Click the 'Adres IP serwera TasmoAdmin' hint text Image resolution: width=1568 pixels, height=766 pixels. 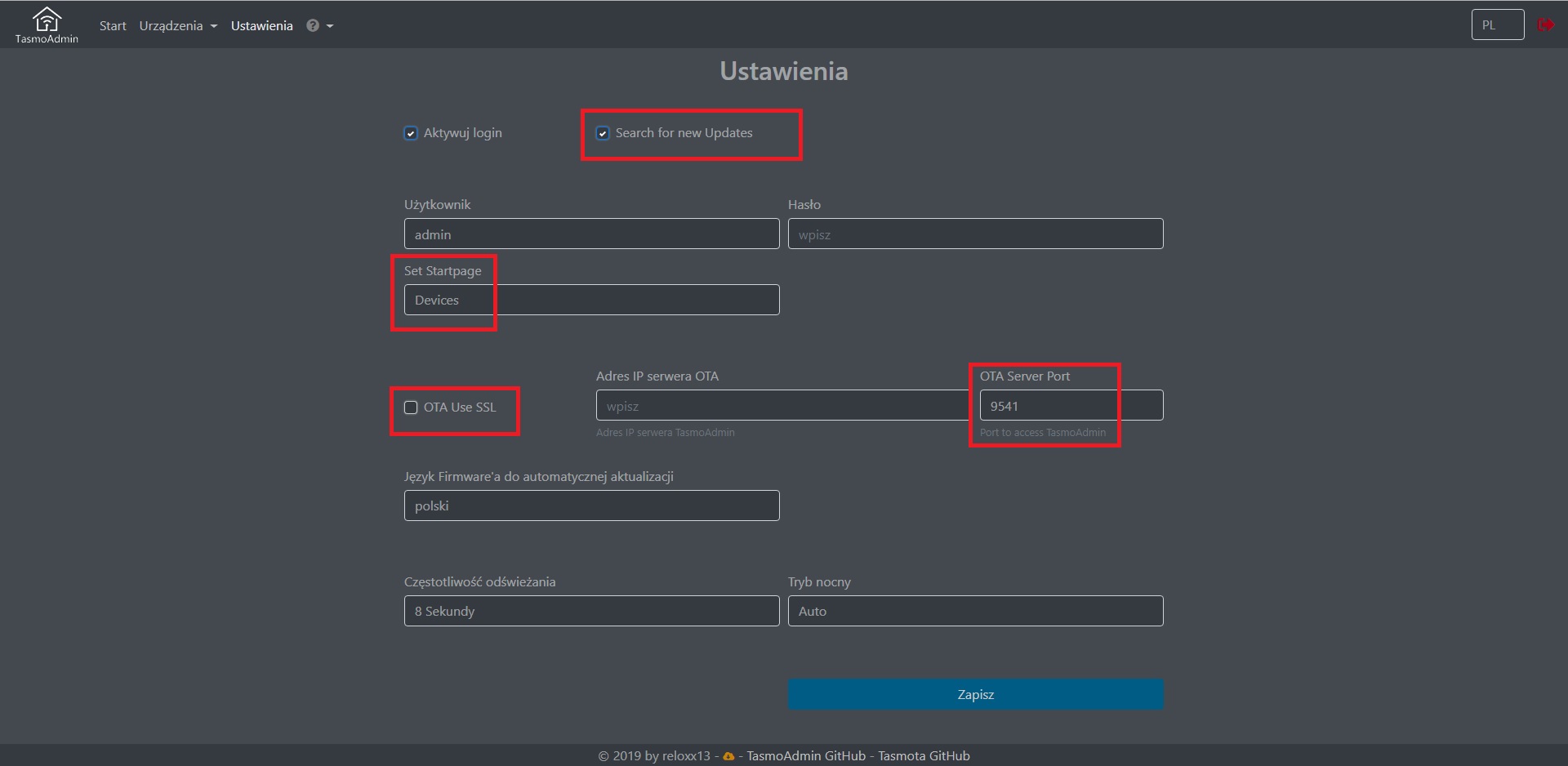[x=666, y=433]
